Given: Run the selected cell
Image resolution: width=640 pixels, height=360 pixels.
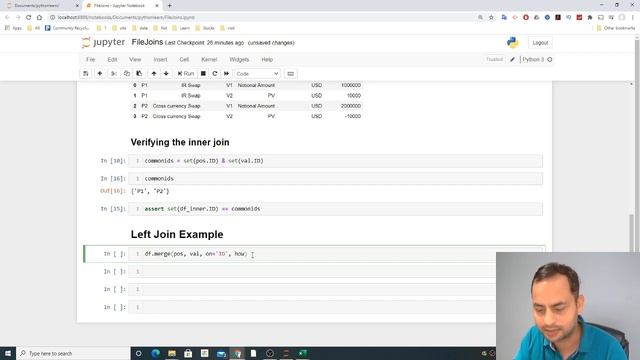Looking at the screenshot, I should [x=186, y=73].
